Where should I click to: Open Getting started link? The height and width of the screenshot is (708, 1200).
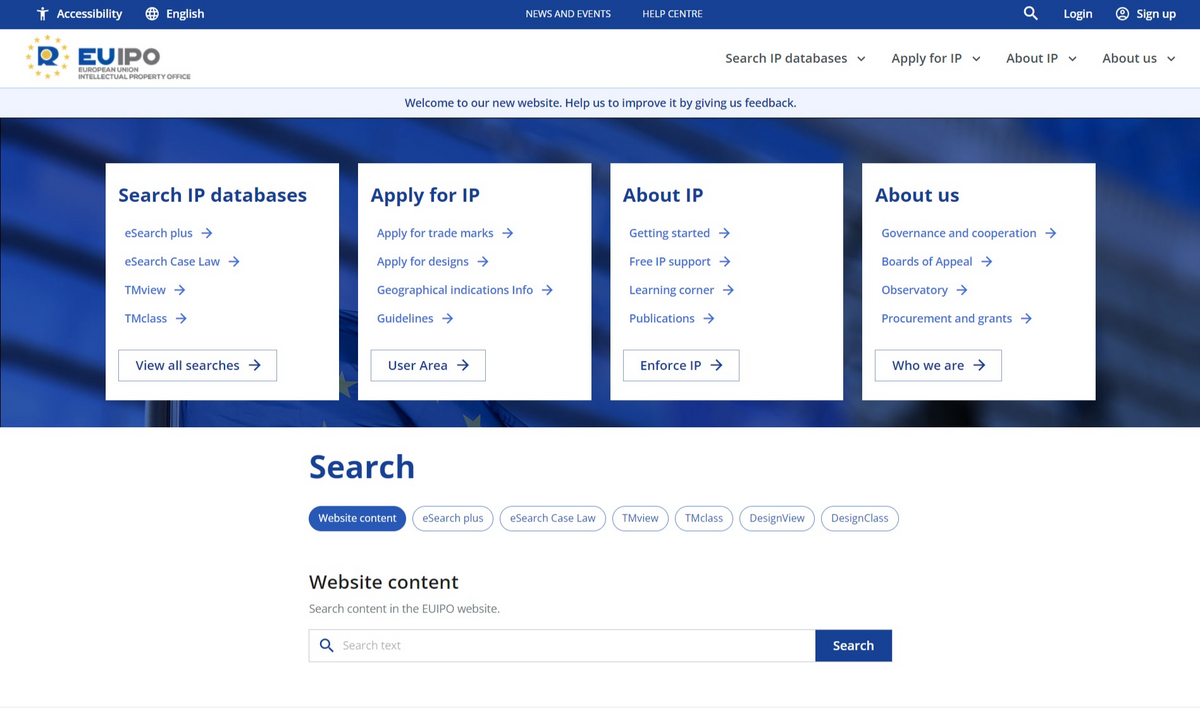[679, 233]
